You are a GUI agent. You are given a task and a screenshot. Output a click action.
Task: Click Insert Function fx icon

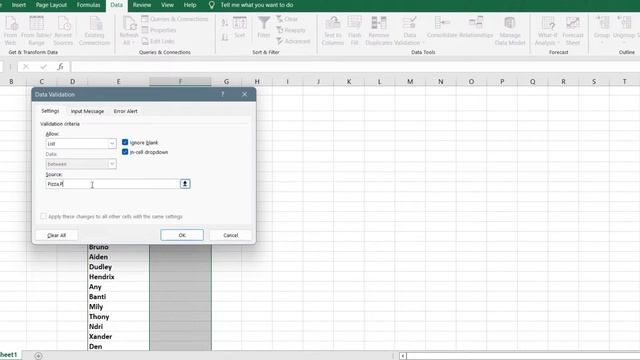tap(60, 67)
